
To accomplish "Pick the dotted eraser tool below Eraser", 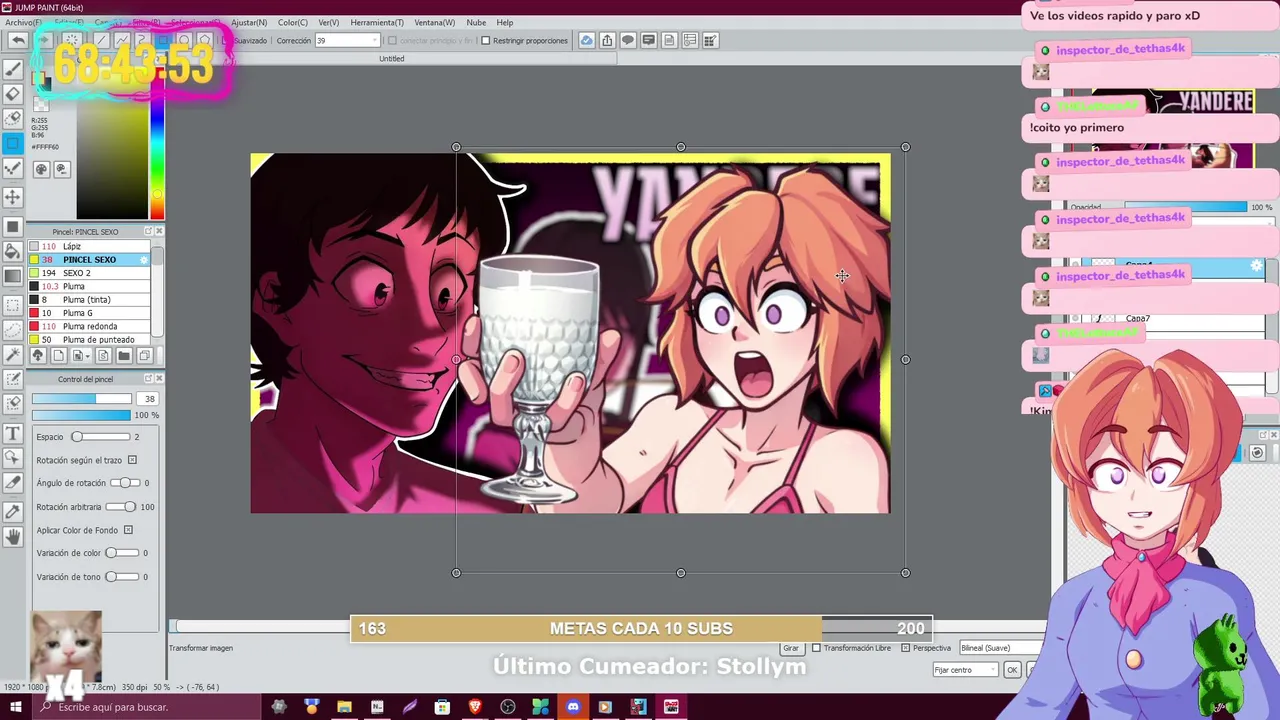I will point(13,119).
